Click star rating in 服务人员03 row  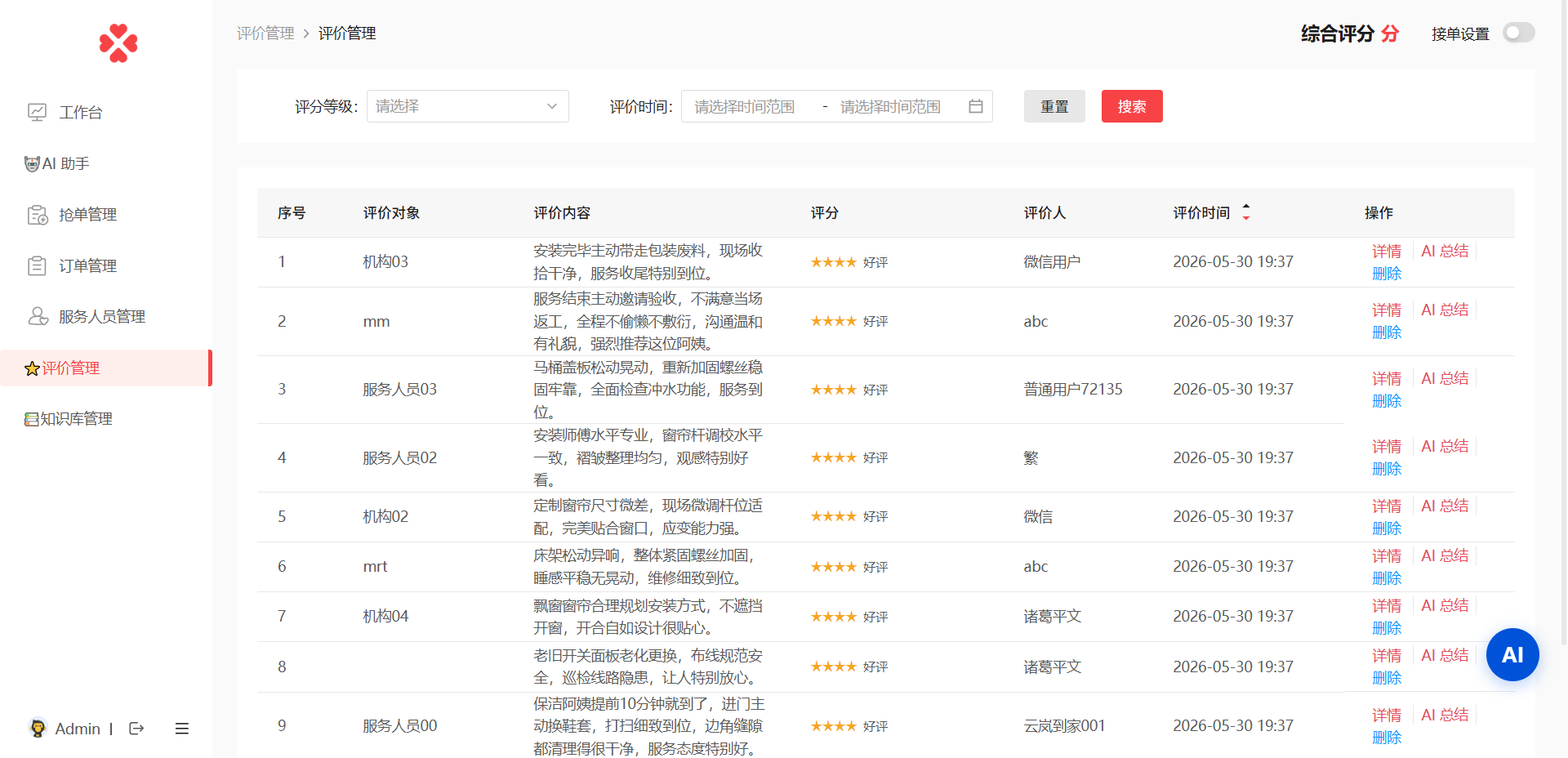point(833,390)
